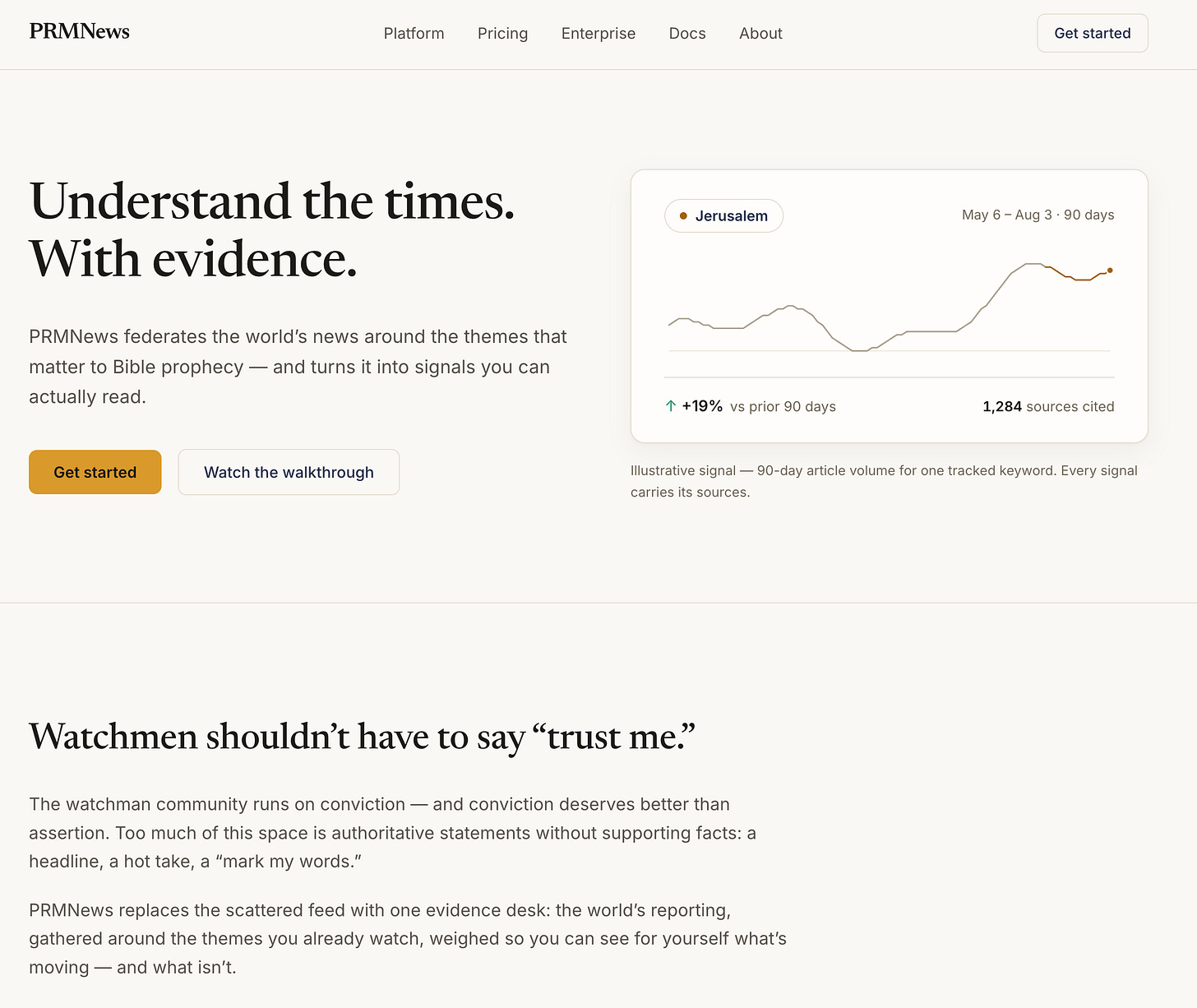The image size is (1197, 1008).
Task: Click the +19% change figure
Action: click(702, 406)
